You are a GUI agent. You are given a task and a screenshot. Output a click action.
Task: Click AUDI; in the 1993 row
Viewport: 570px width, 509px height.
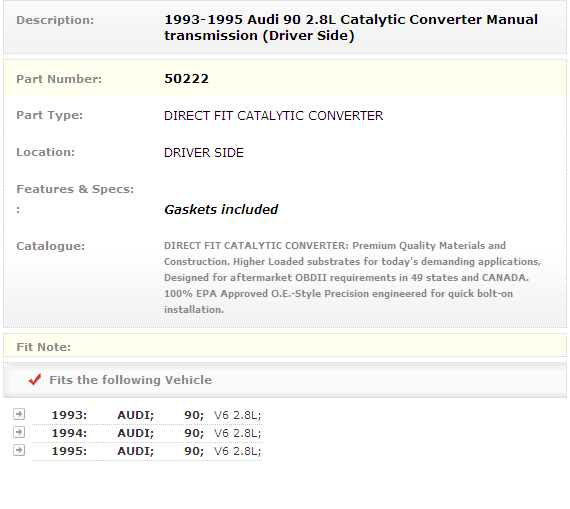point(136,415)
